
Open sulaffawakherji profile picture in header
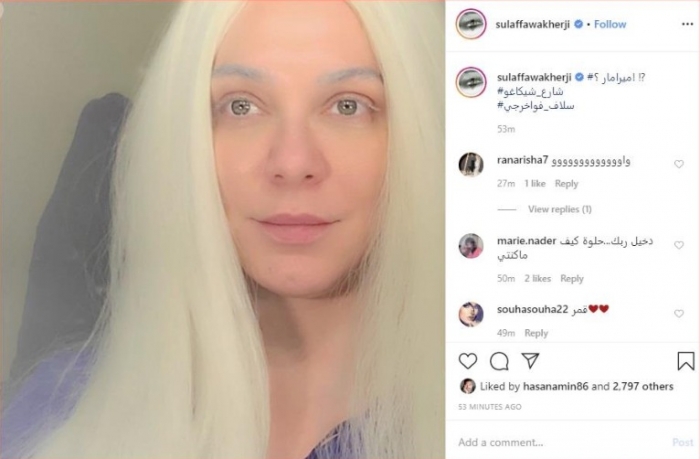471,24
